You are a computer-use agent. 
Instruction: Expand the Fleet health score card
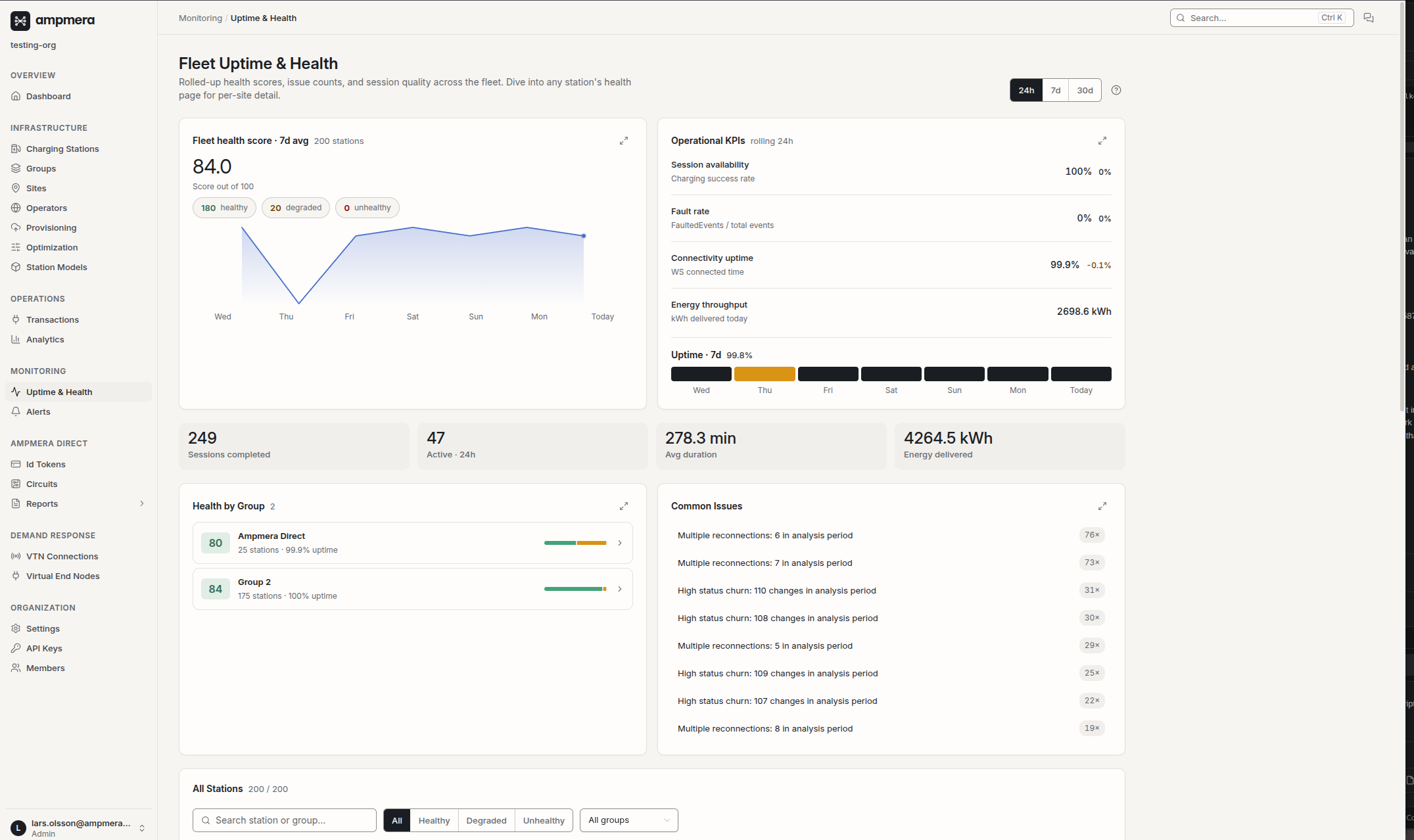point(624,141)
